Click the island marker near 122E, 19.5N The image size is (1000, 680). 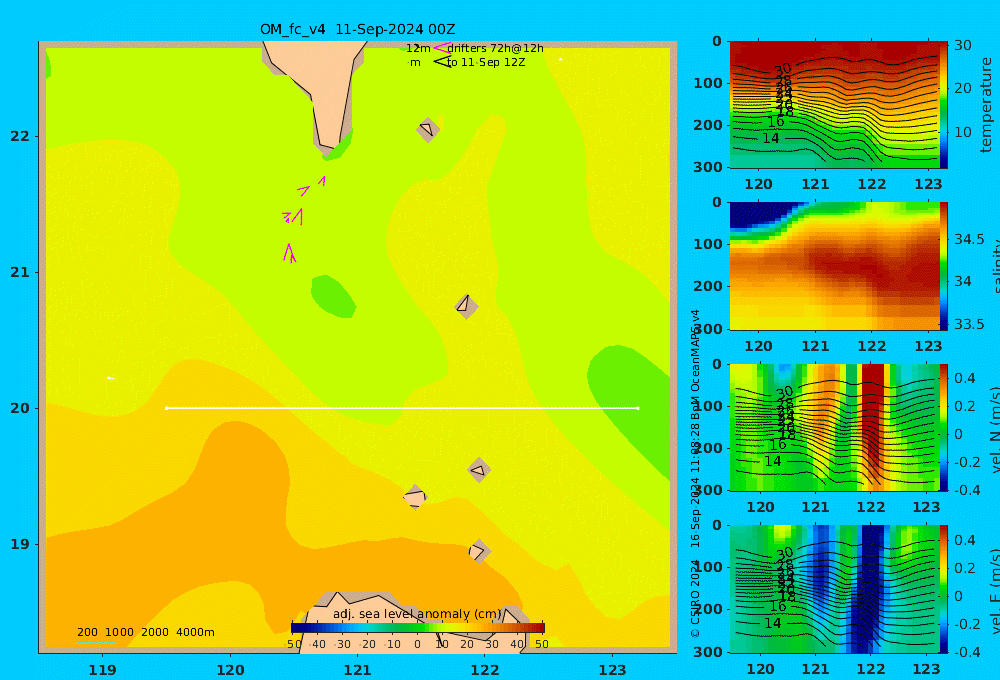pos(479,470)
